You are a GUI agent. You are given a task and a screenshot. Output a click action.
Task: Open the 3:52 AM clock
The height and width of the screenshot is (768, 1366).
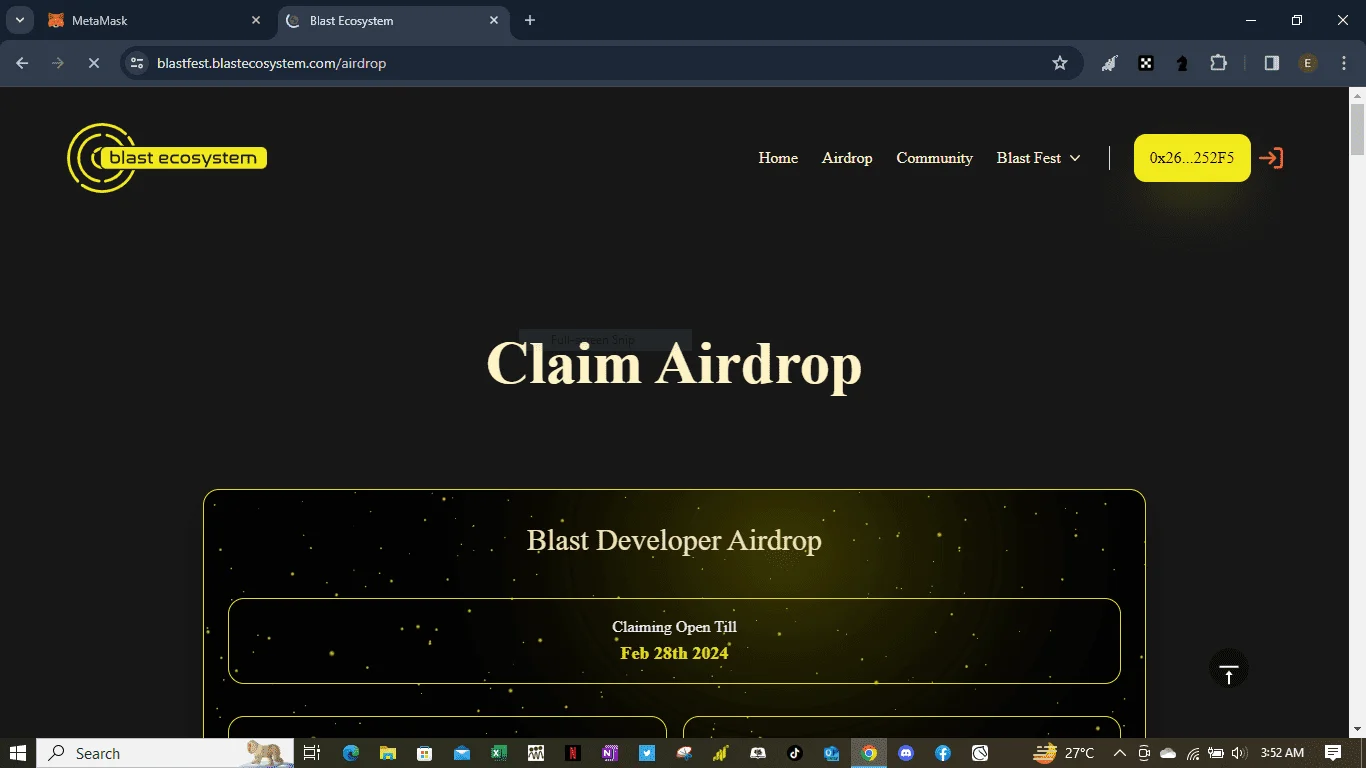[x=1282, y=753]
